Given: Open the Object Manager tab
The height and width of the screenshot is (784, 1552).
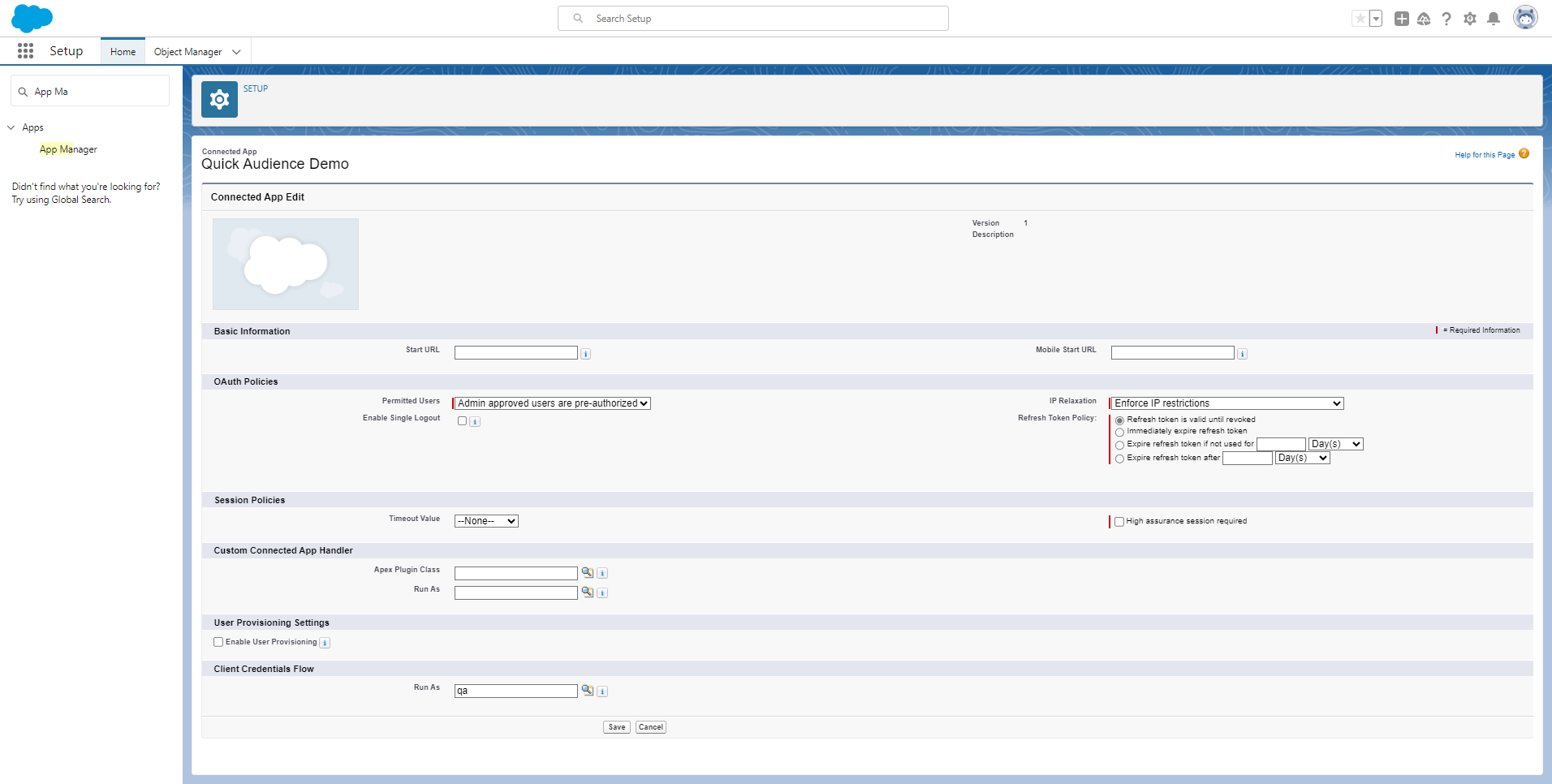Looking at the screenshot, I should coord(188,52).
